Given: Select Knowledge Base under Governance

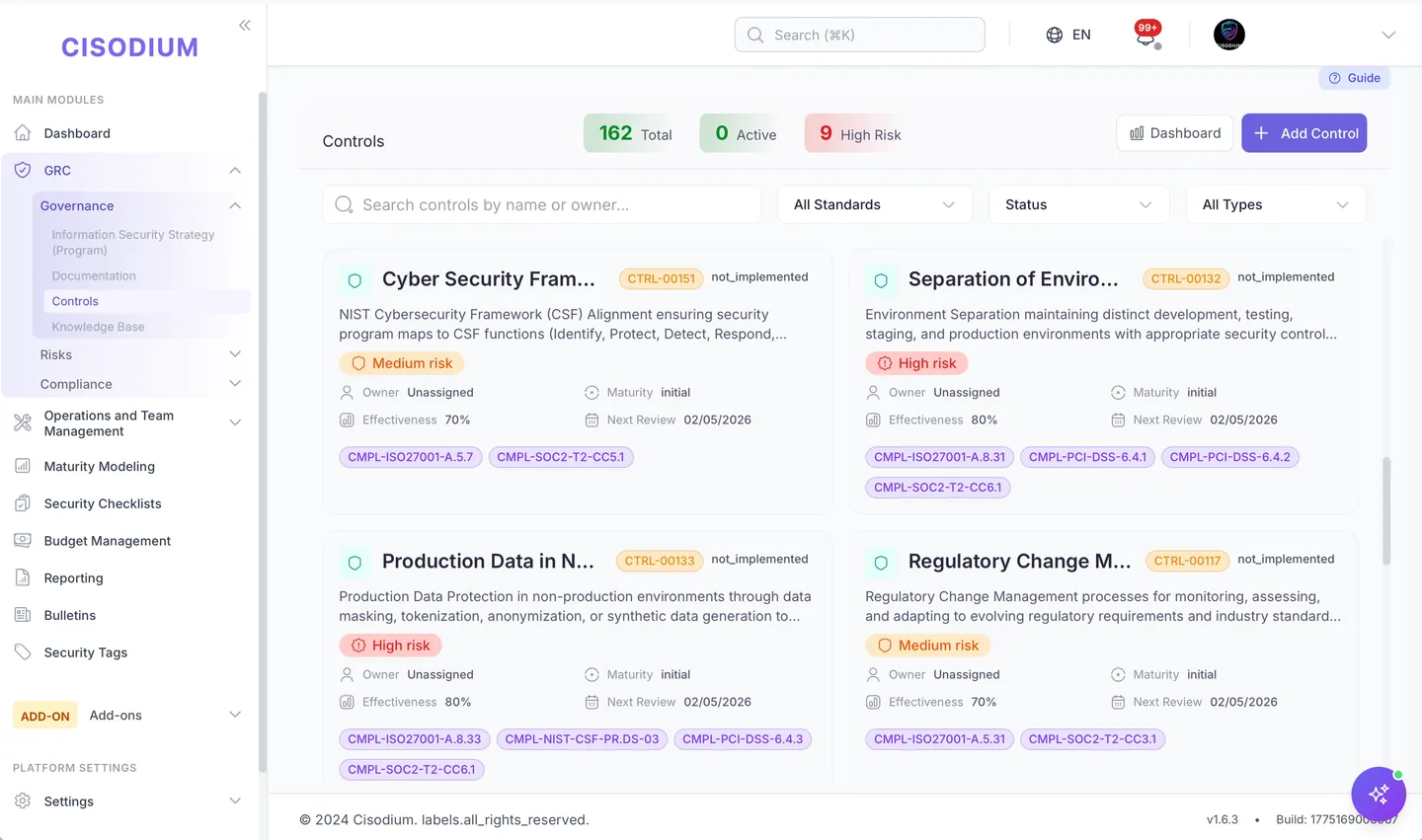Looking at the screenshot, I should (x=98, y=327).
